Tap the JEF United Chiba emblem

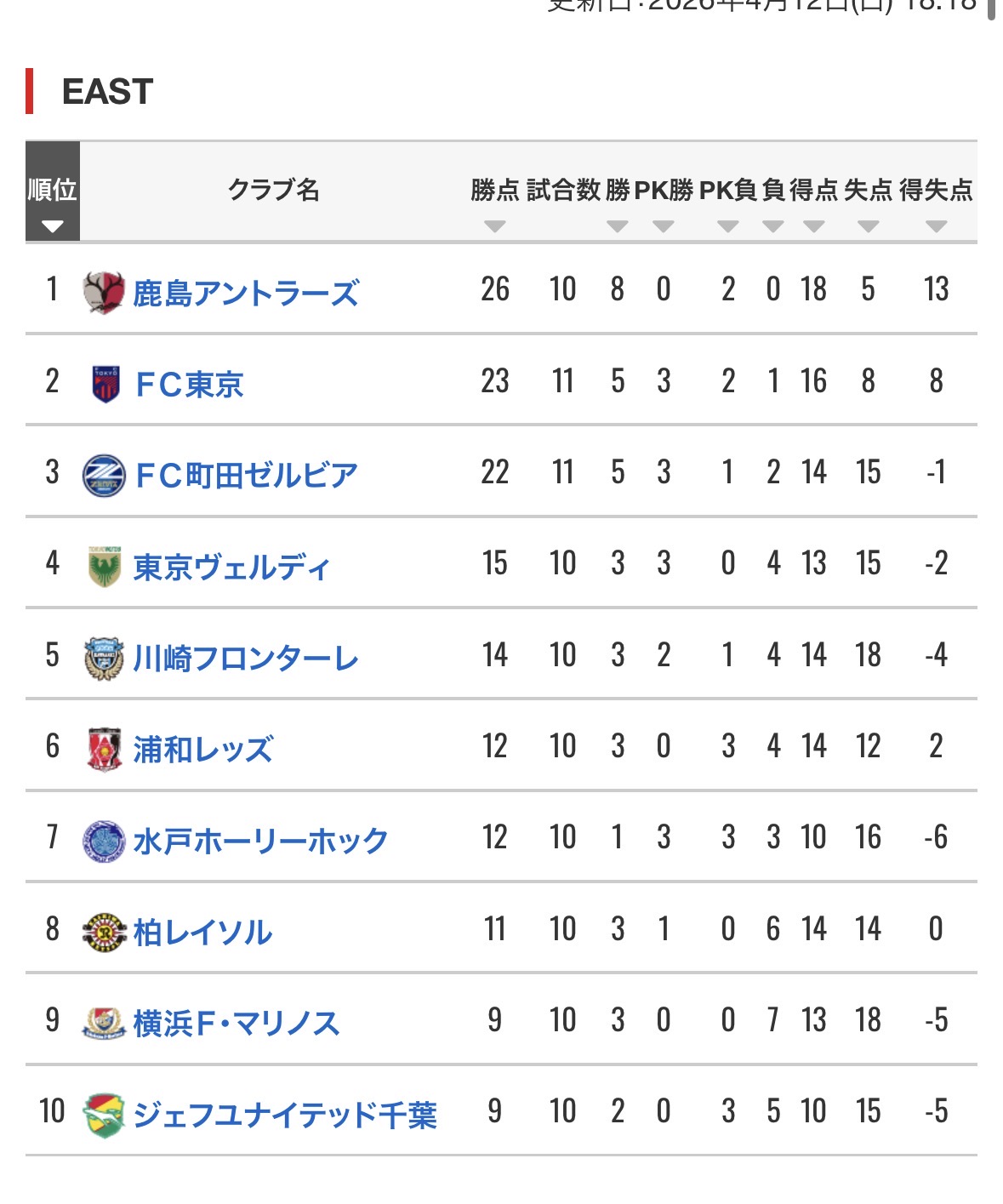coord(104,1115)
